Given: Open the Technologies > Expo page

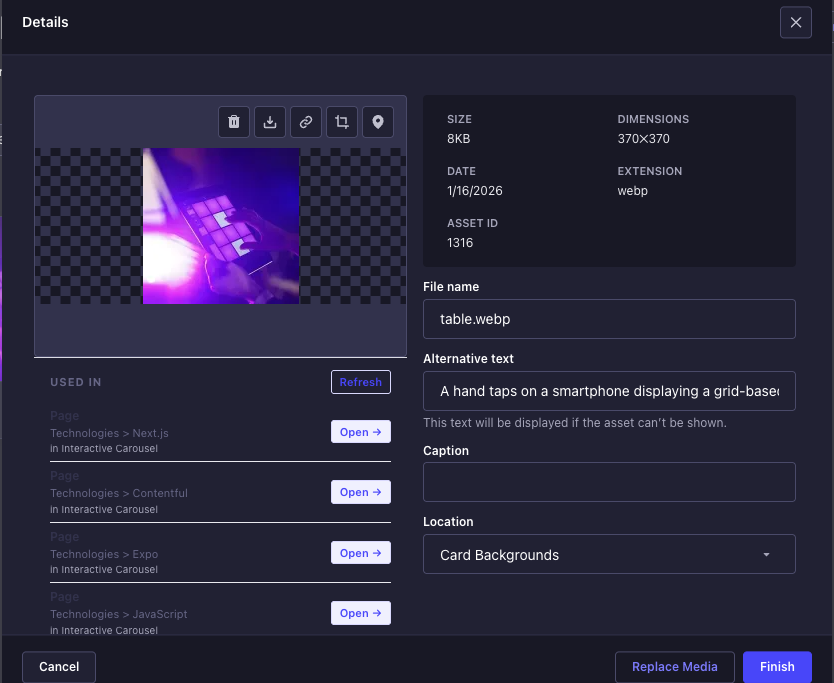Looking at the screenshot, I should pyautogui.click(x=361, y=553).
